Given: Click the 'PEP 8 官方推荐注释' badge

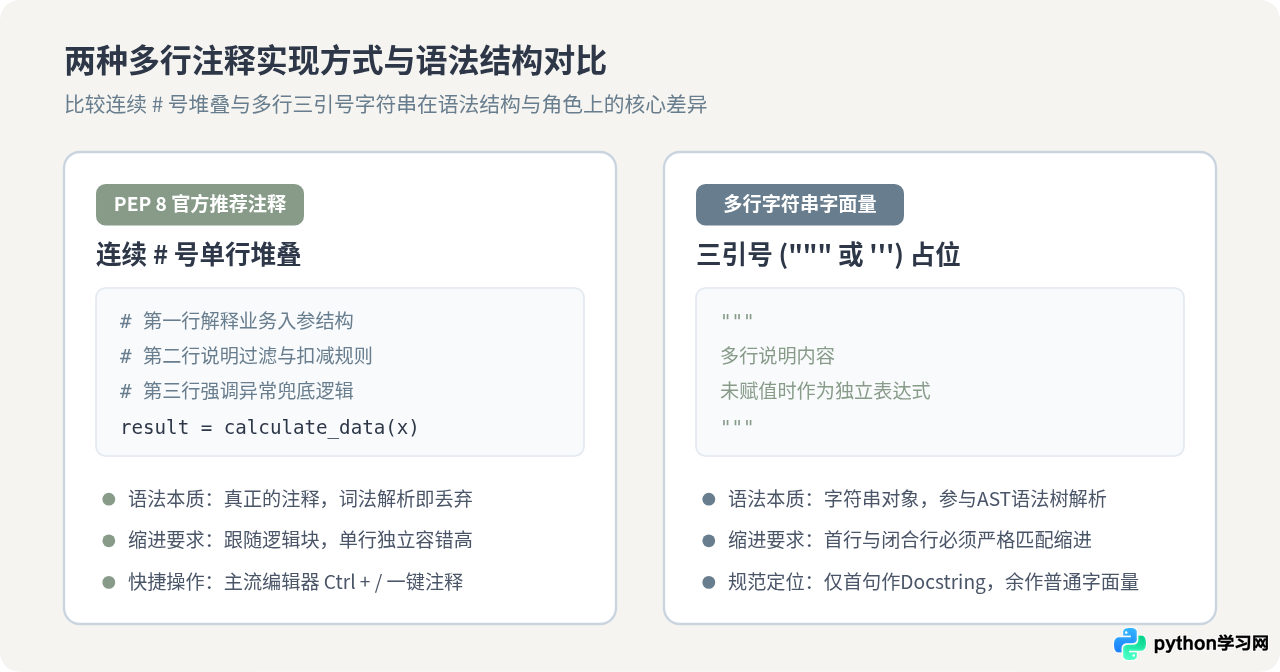Looking at the screenshot, I should (200, 204).
